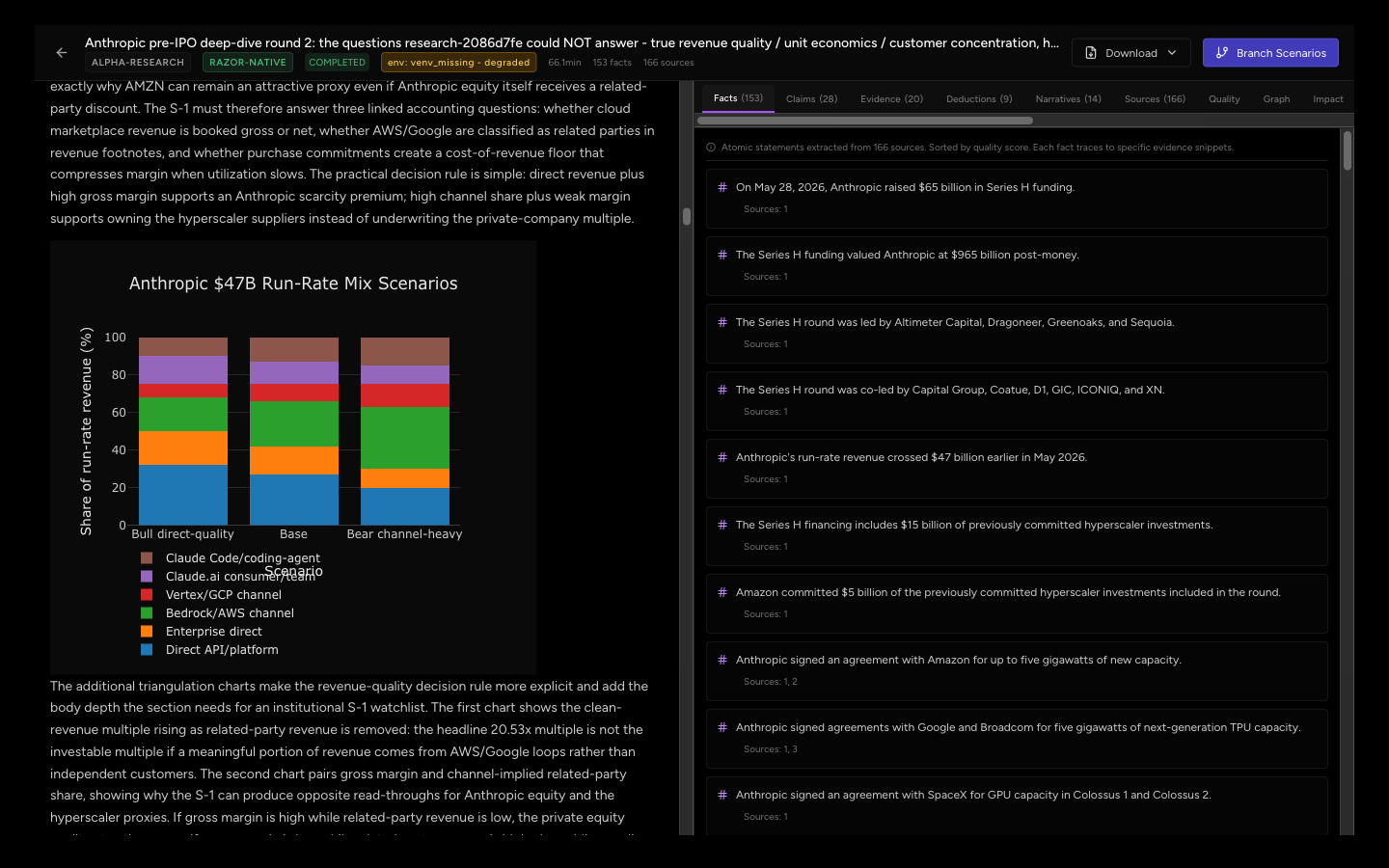Open the Download dropdown chevron
This screenshot has height=868, width=1389.
tap(1172, 53)
